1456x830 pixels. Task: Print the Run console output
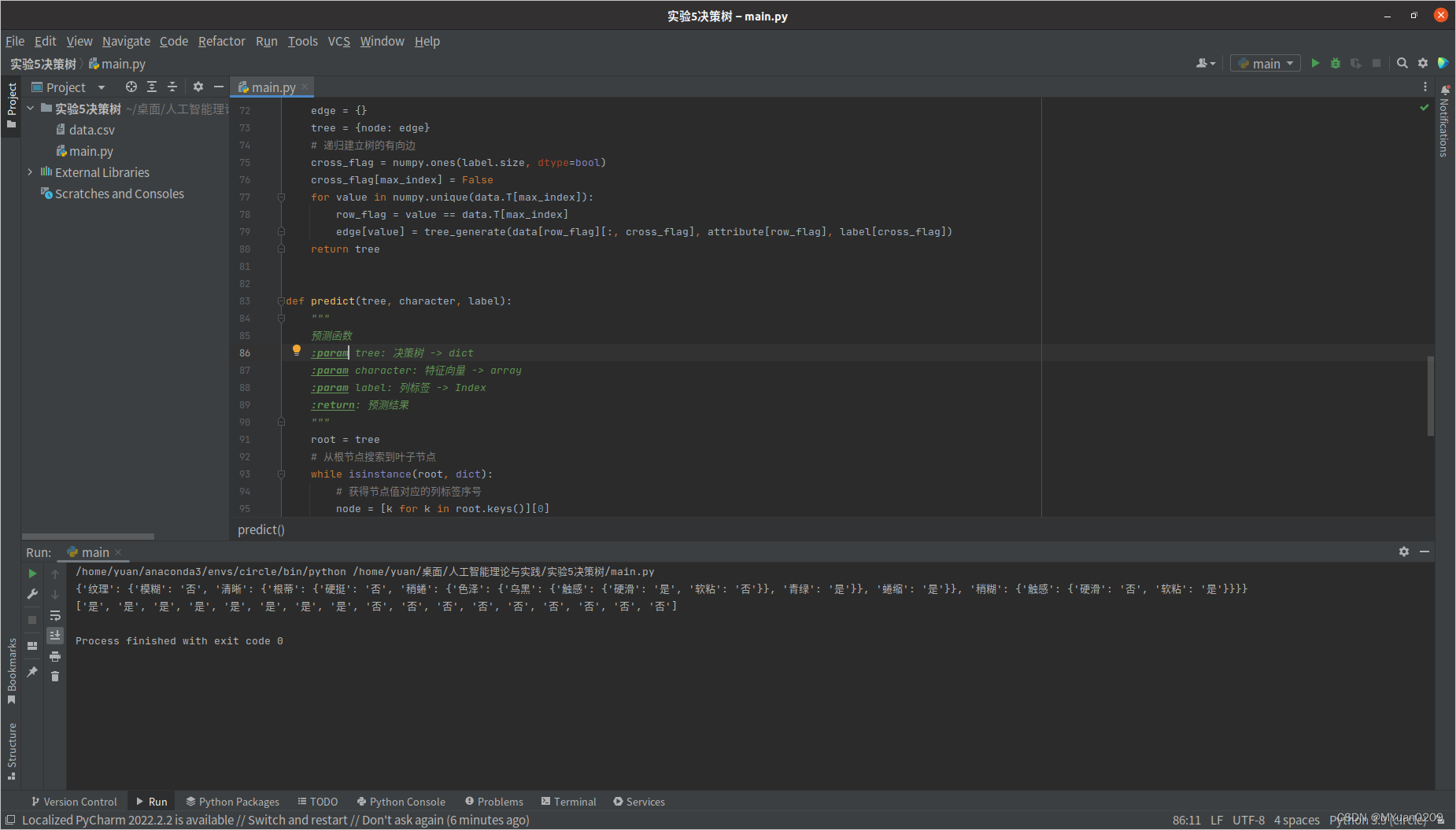(x=55, y=656)
